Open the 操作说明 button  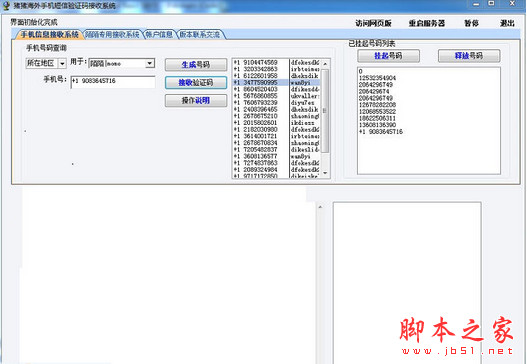point(196,100)
